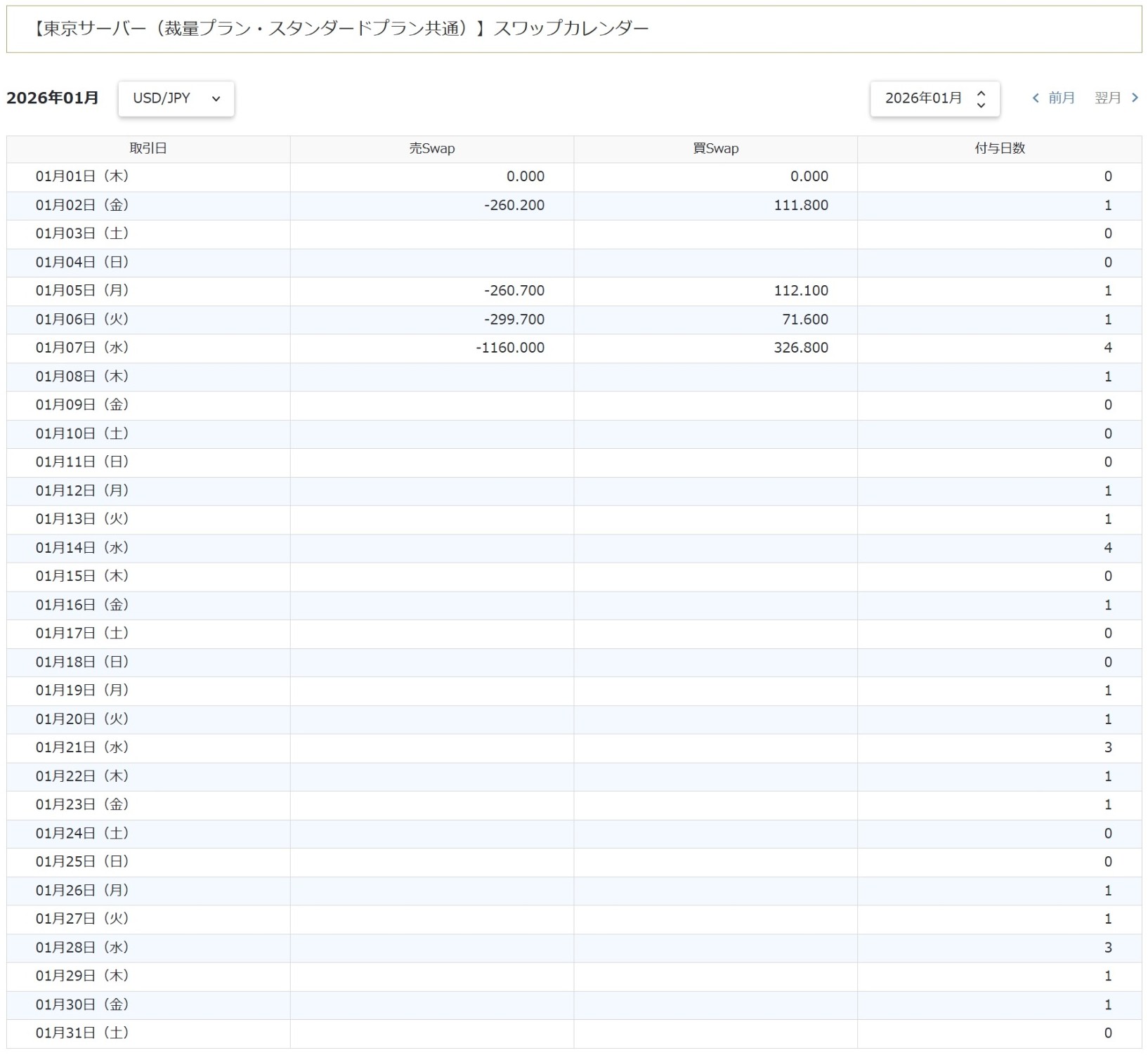Select the date 01月10日（土）
The width and height of the screenshot is (1148, 1055).
tap(82, 434)
